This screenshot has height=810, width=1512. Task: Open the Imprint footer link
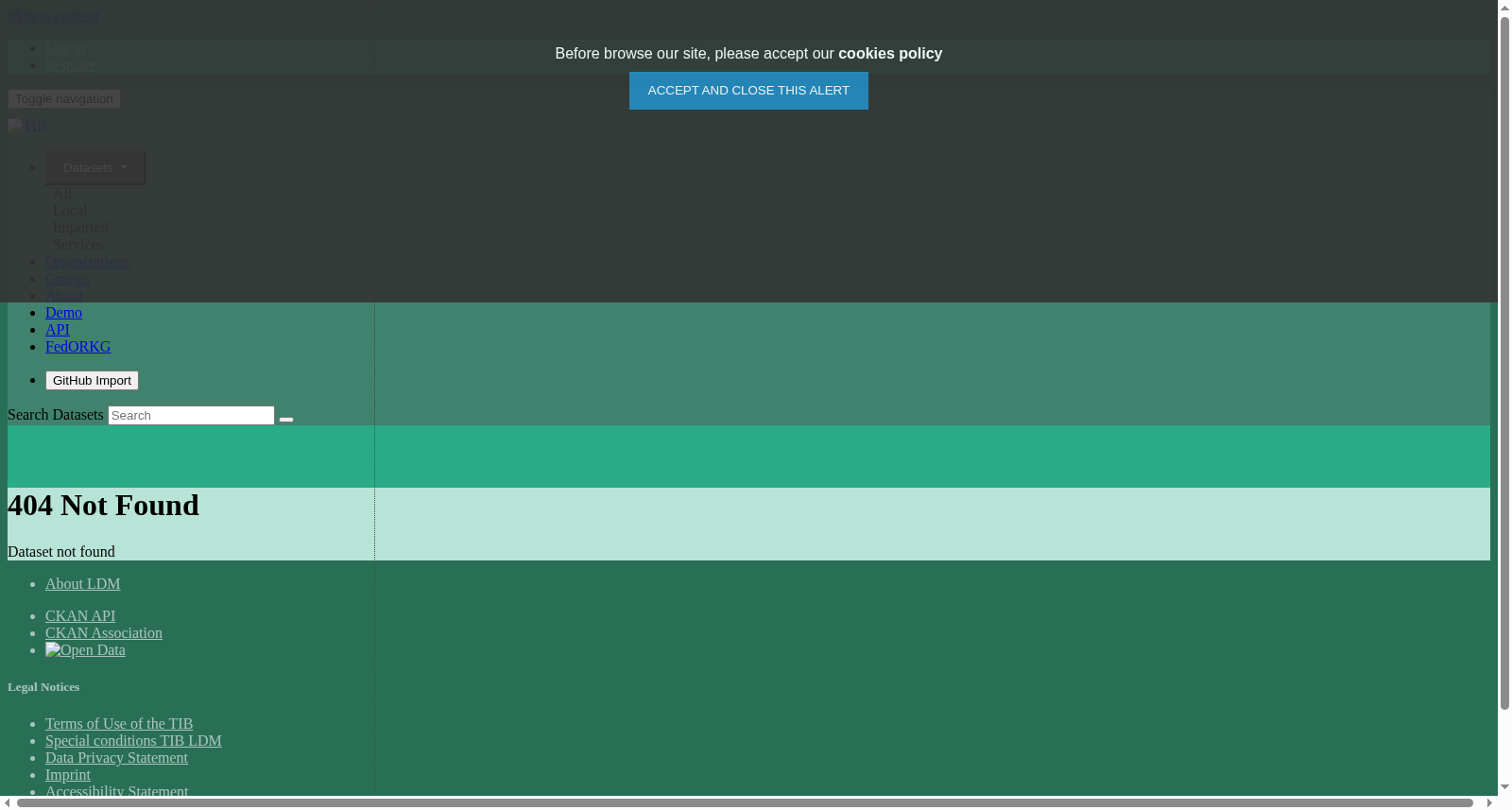[x=68, y=775]
